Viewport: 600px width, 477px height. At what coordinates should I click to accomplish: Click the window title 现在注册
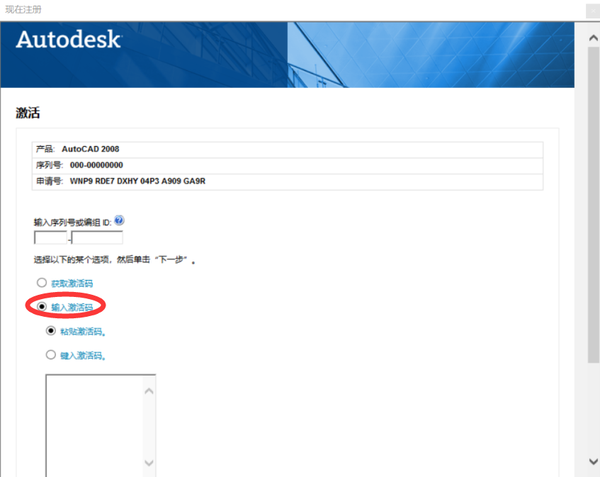pos(23,9)
